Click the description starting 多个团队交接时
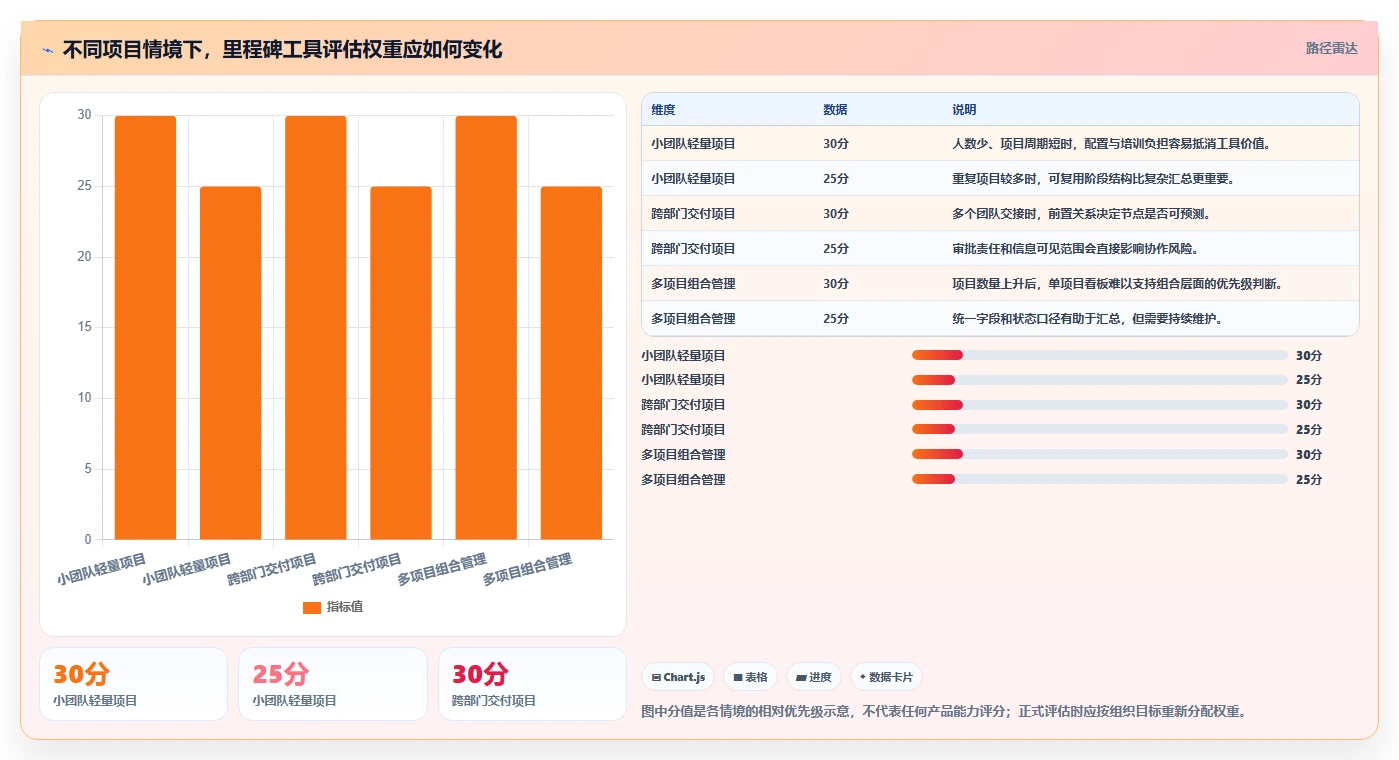Screen dimensions: 1399x760 pos(1082,214)
